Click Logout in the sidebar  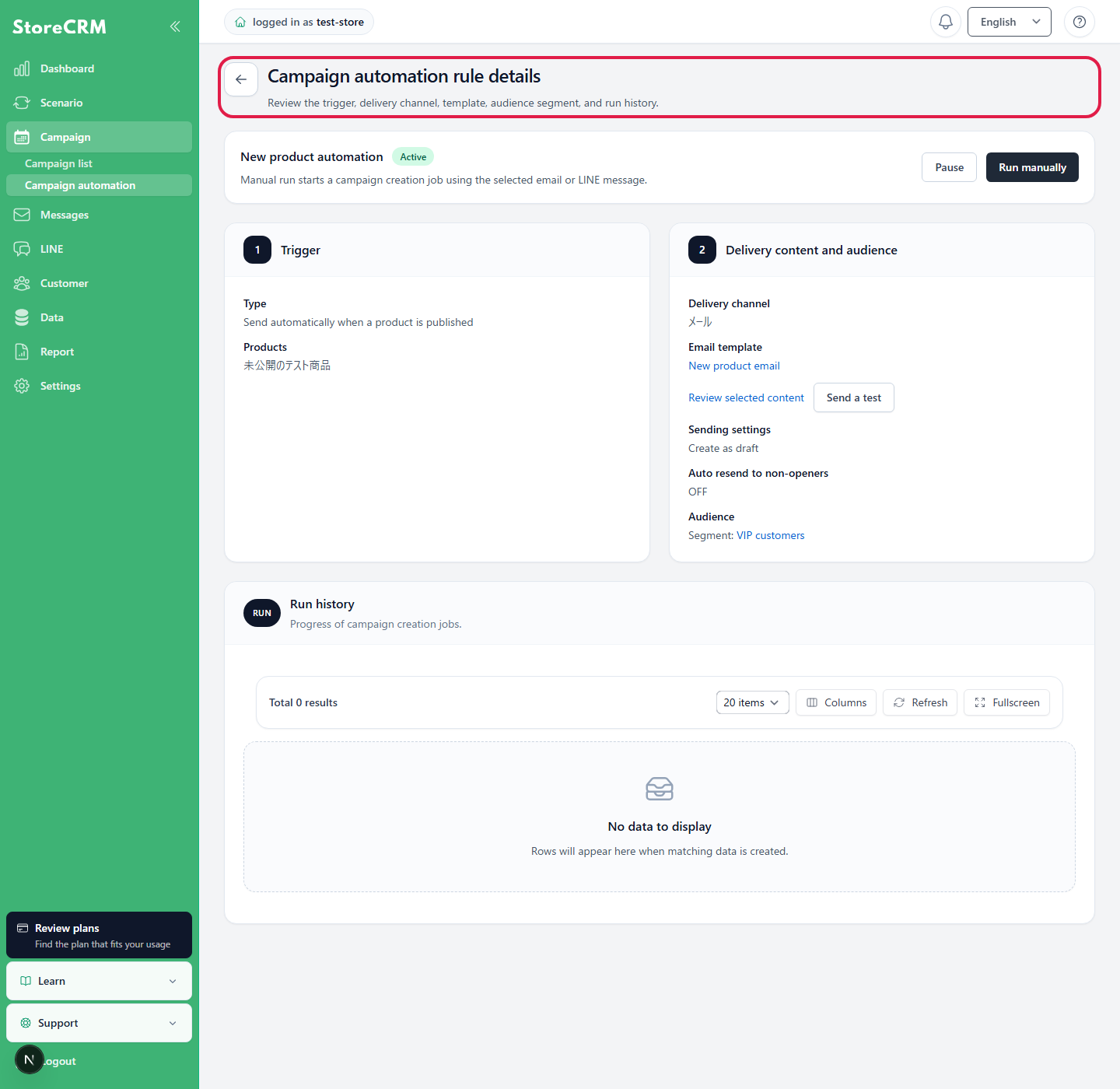(x=59, y=1061)
